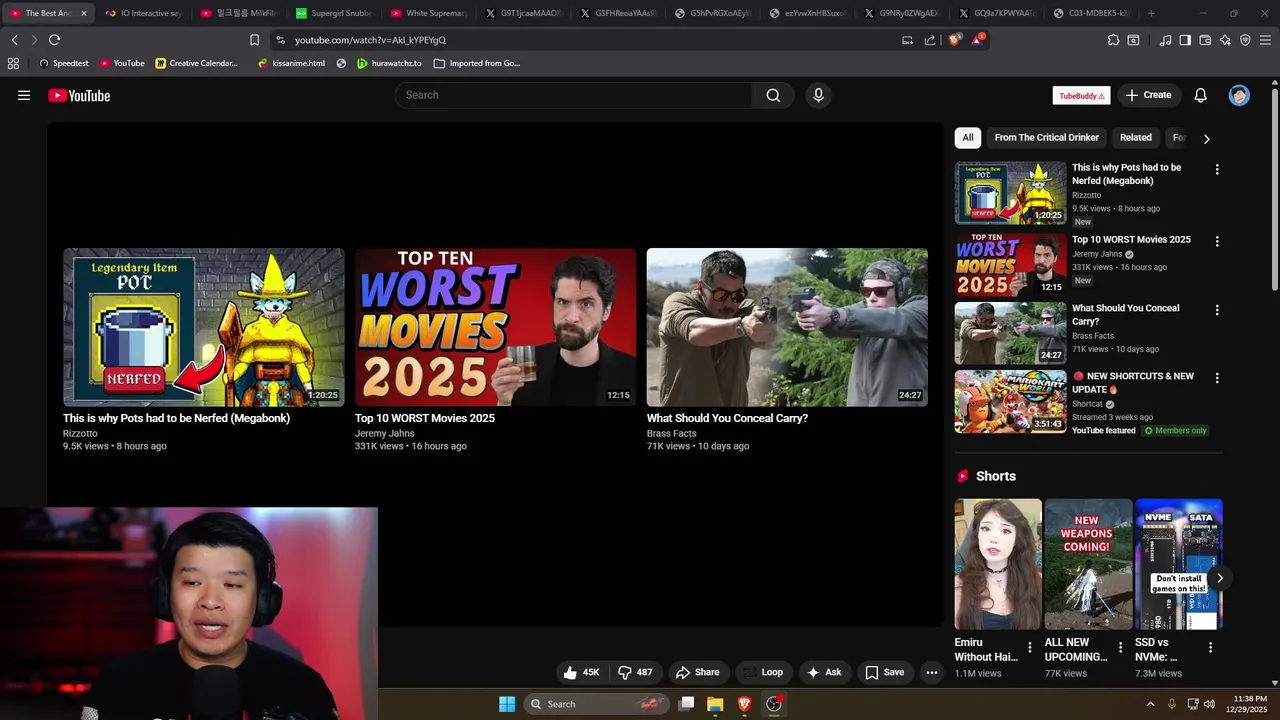Open the YouTube guide hamburger menu
The image size is (1280, 720).
tap(24, 95)
